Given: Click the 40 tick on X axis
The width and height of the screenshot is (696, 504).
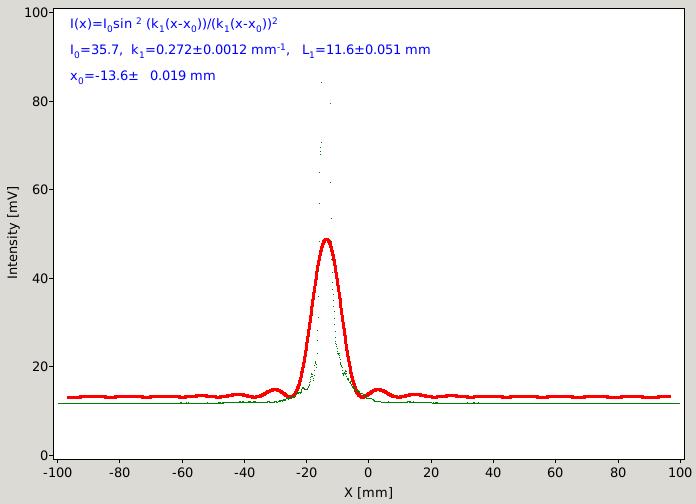Looking at the screenshot, I should tap(493, 472).
